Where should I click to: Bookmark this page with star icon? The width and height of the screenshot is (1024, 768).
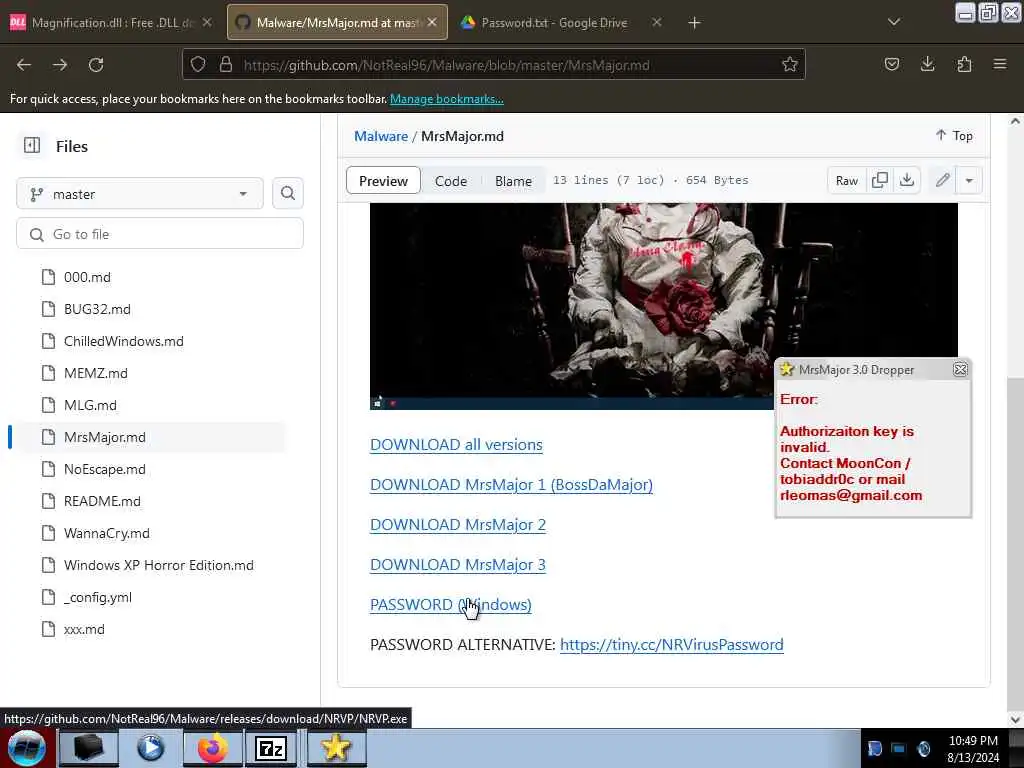click(790, 65)
